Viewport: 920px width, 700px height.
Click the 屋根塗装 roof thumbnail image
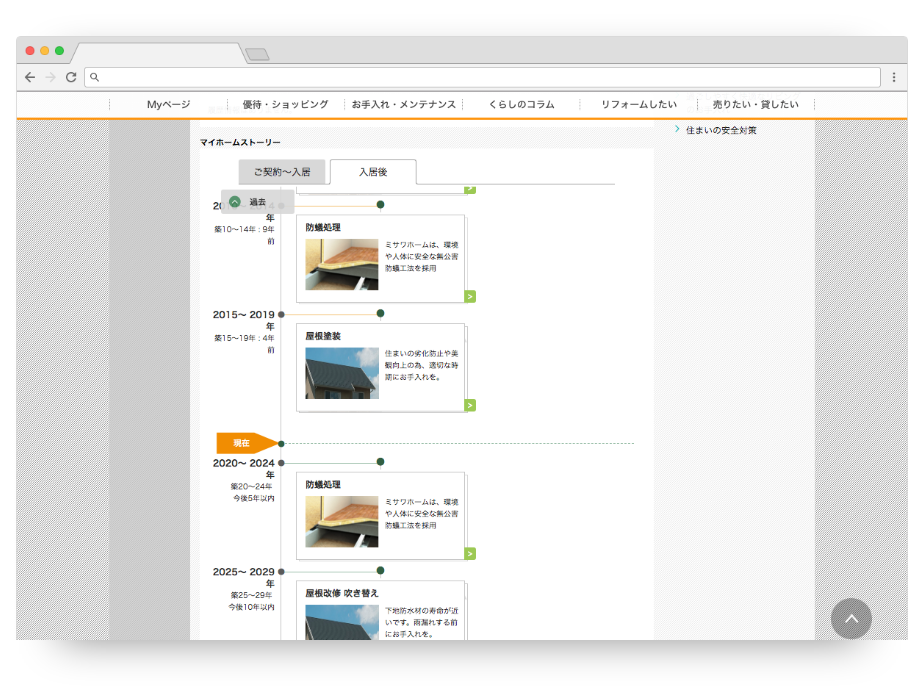coord(341,373)
